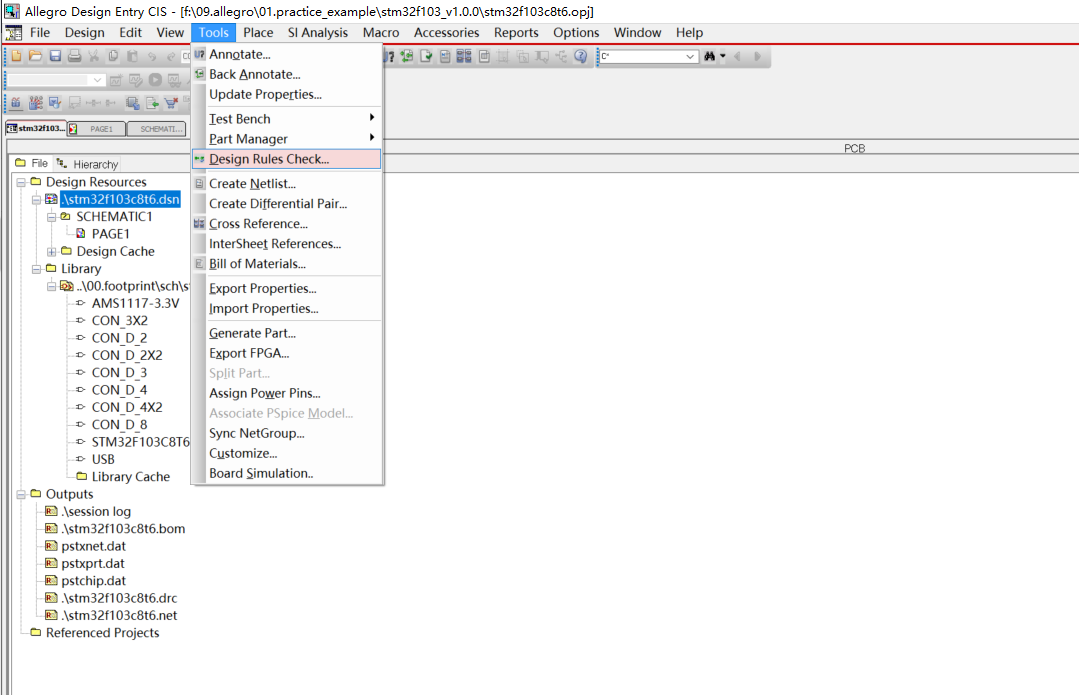Open the Reports menu

click(x=516, y=32)
